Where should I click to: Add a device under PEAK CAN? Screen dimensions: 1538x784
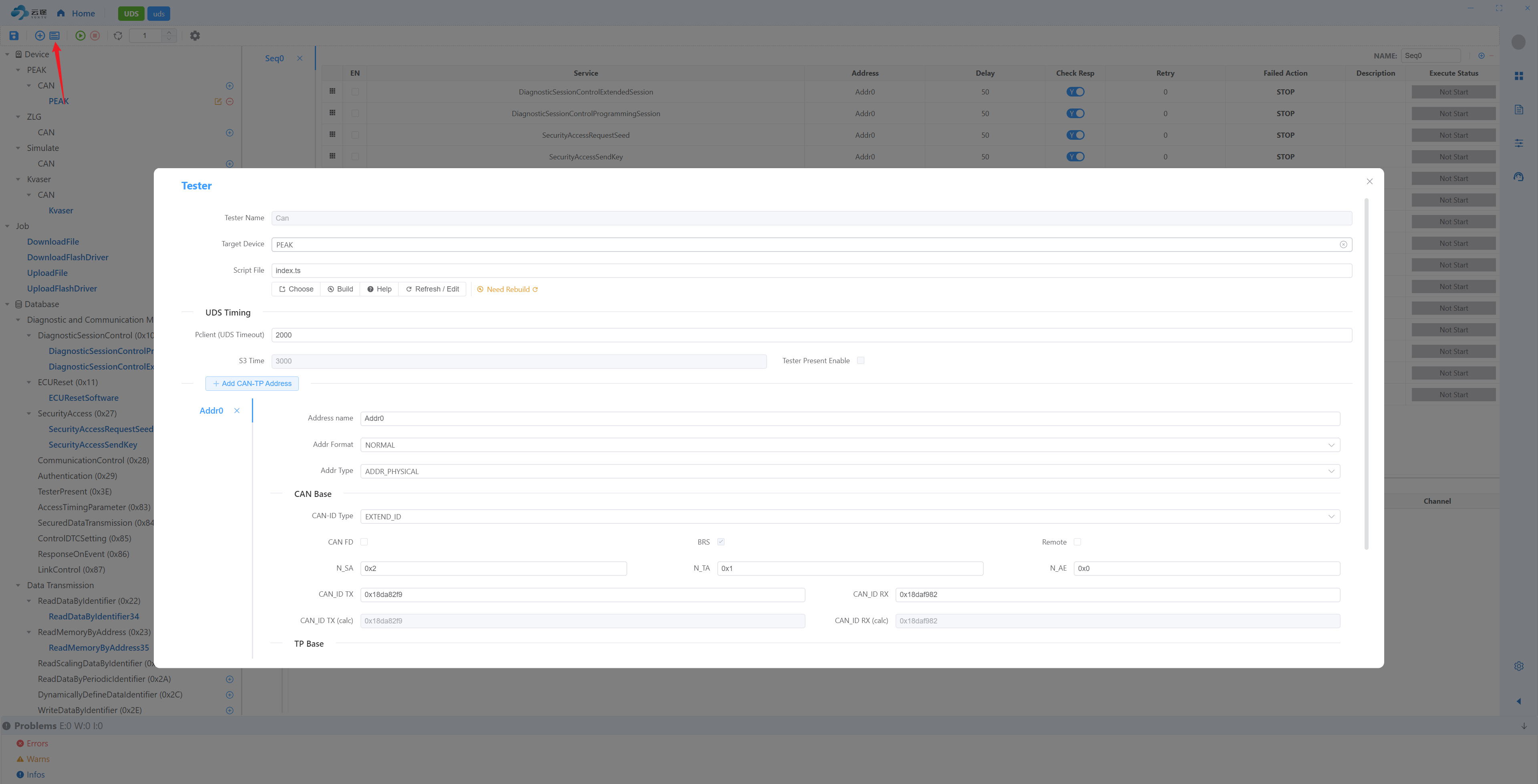230,86
